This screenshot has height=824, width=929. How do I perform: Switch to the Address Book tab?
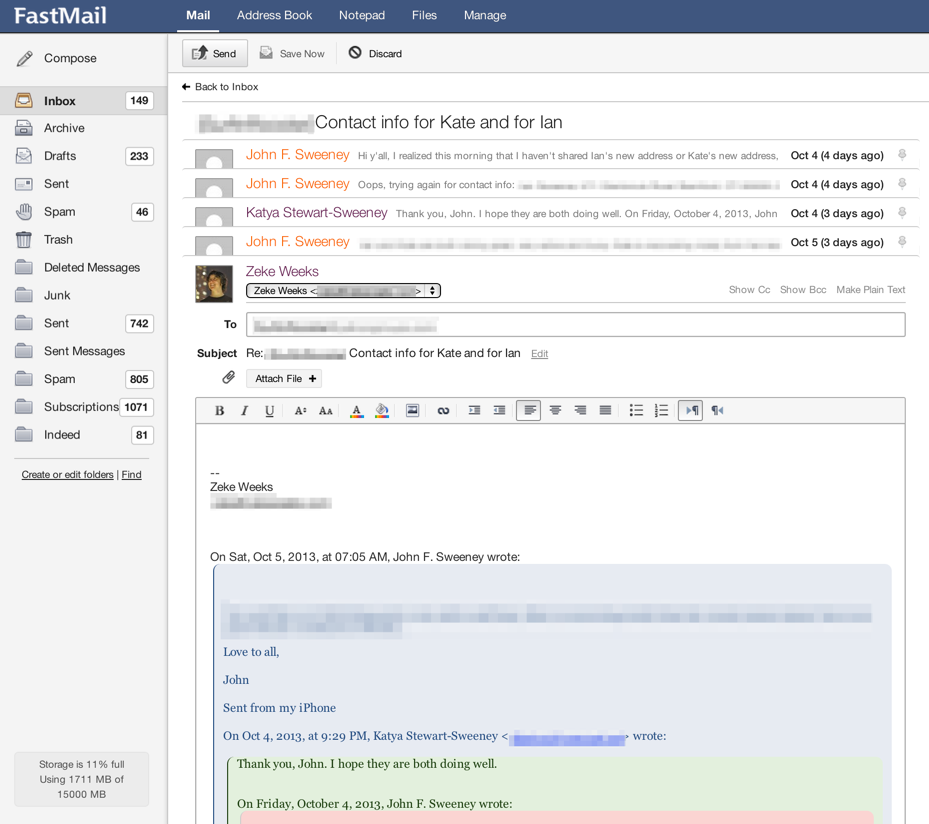[x=274, y=15]
